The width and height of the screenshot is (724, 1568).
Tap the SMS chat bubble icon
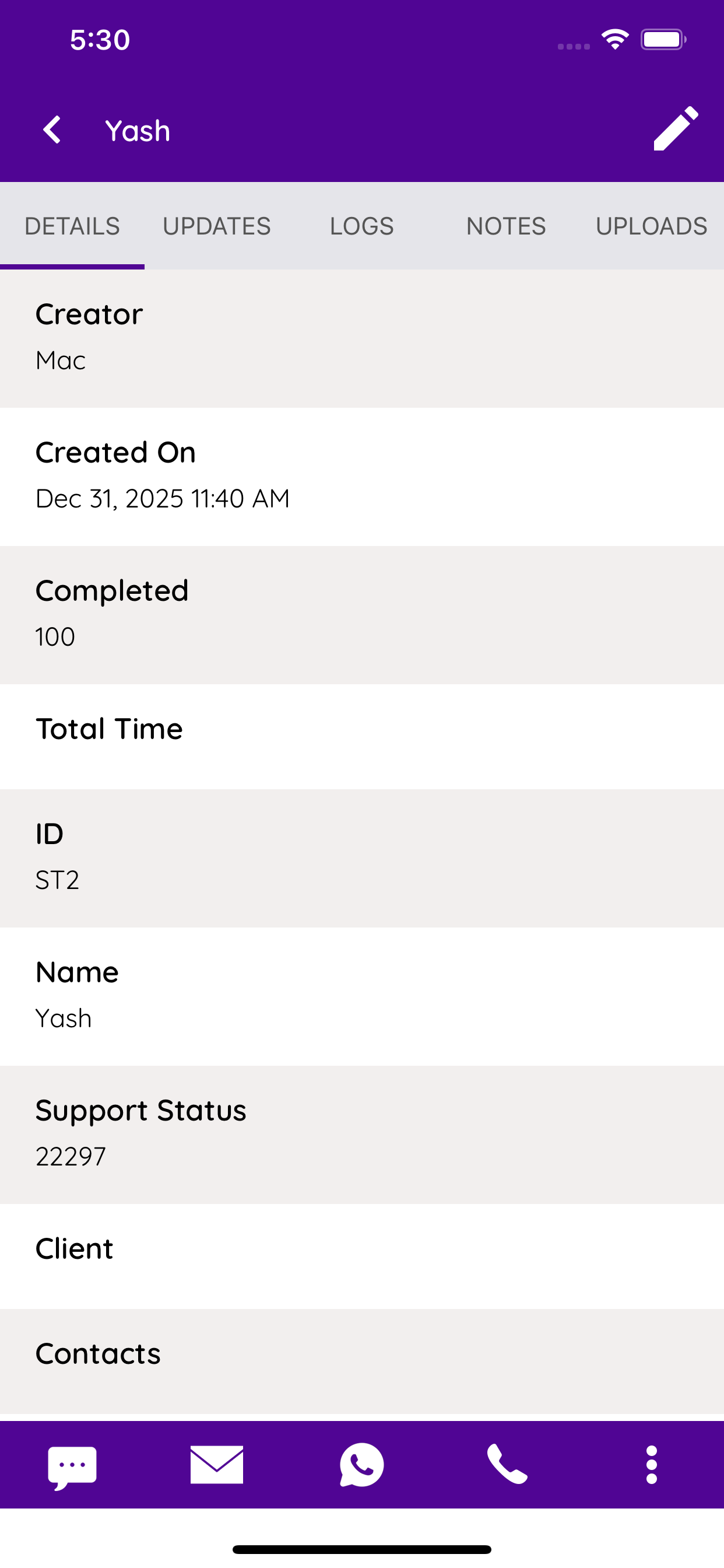72,1468
